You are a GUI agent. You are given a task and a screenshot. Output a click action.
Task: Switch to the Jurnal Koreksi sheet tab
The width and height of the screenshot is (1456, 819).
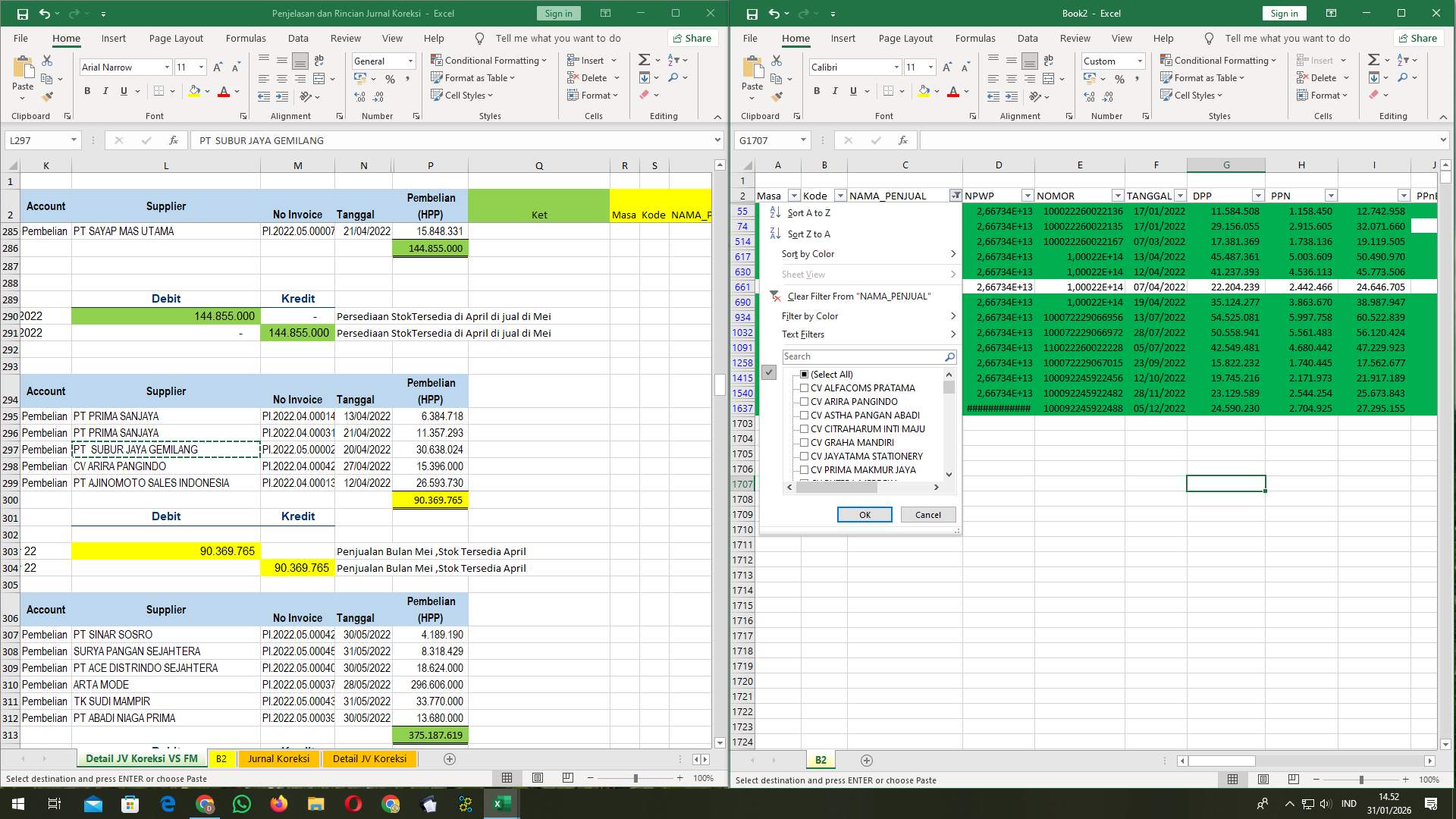point(279,758)
